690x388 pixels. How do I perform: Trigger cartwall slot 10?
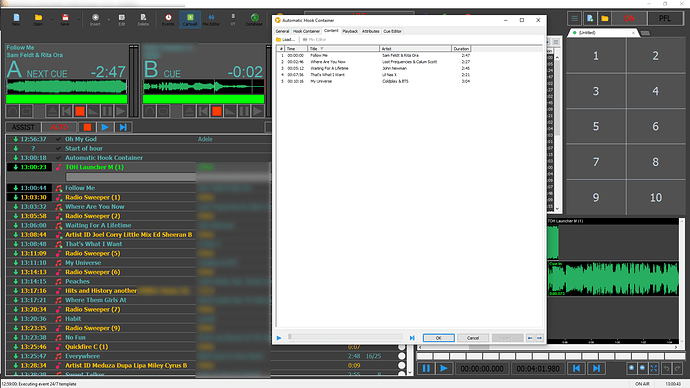[x=656, y=198]
